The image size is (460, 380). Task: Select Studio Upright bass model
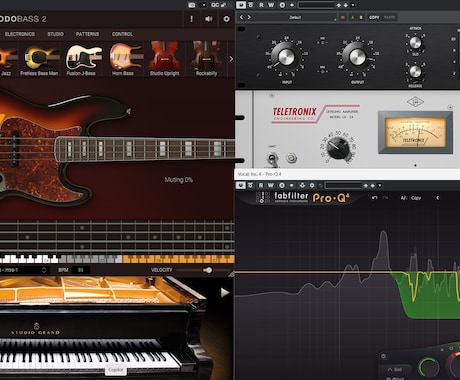pos(164,59)
